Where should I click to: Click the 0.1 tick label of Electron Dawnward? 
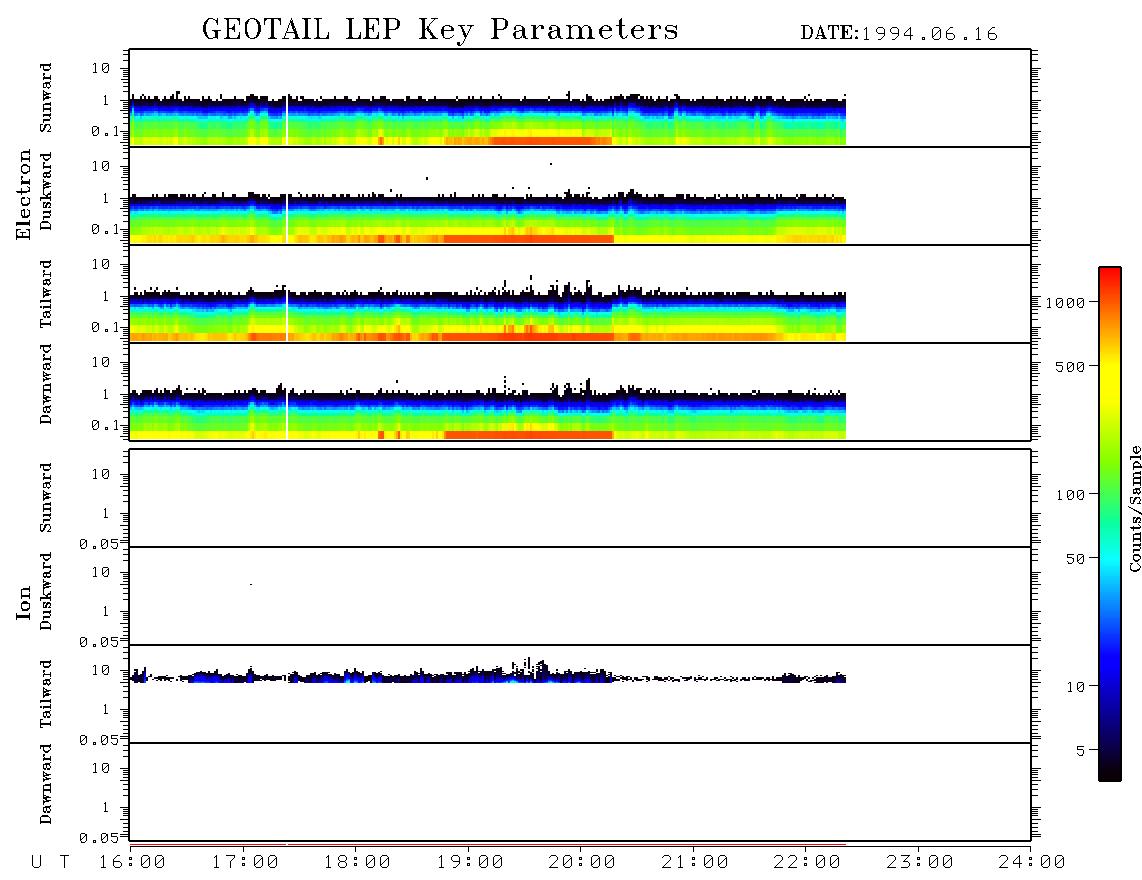(x=105, y=425)
